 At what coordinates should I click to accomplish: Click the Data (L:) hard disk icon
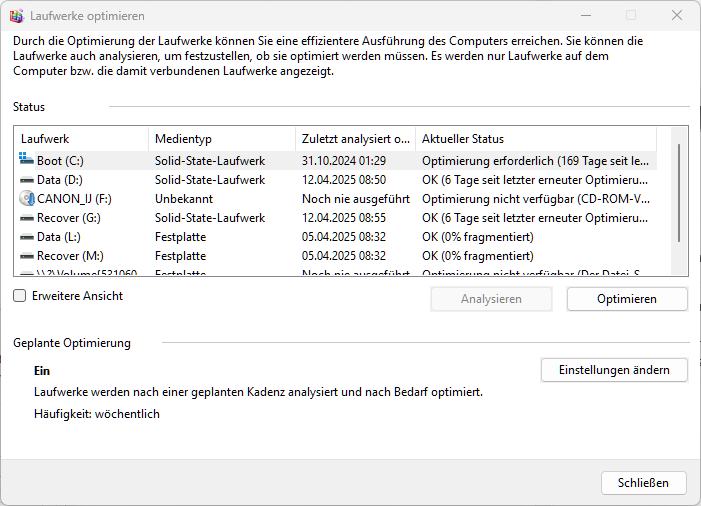[x=26, y=236]
